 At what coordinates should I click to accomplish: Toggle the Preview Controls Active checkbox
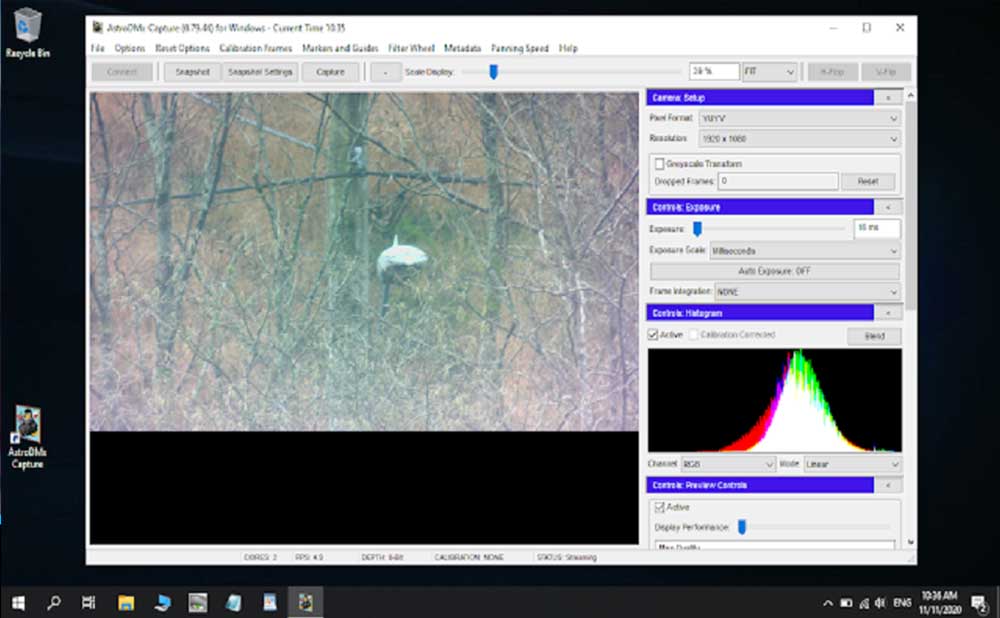(x=659, y=507)
